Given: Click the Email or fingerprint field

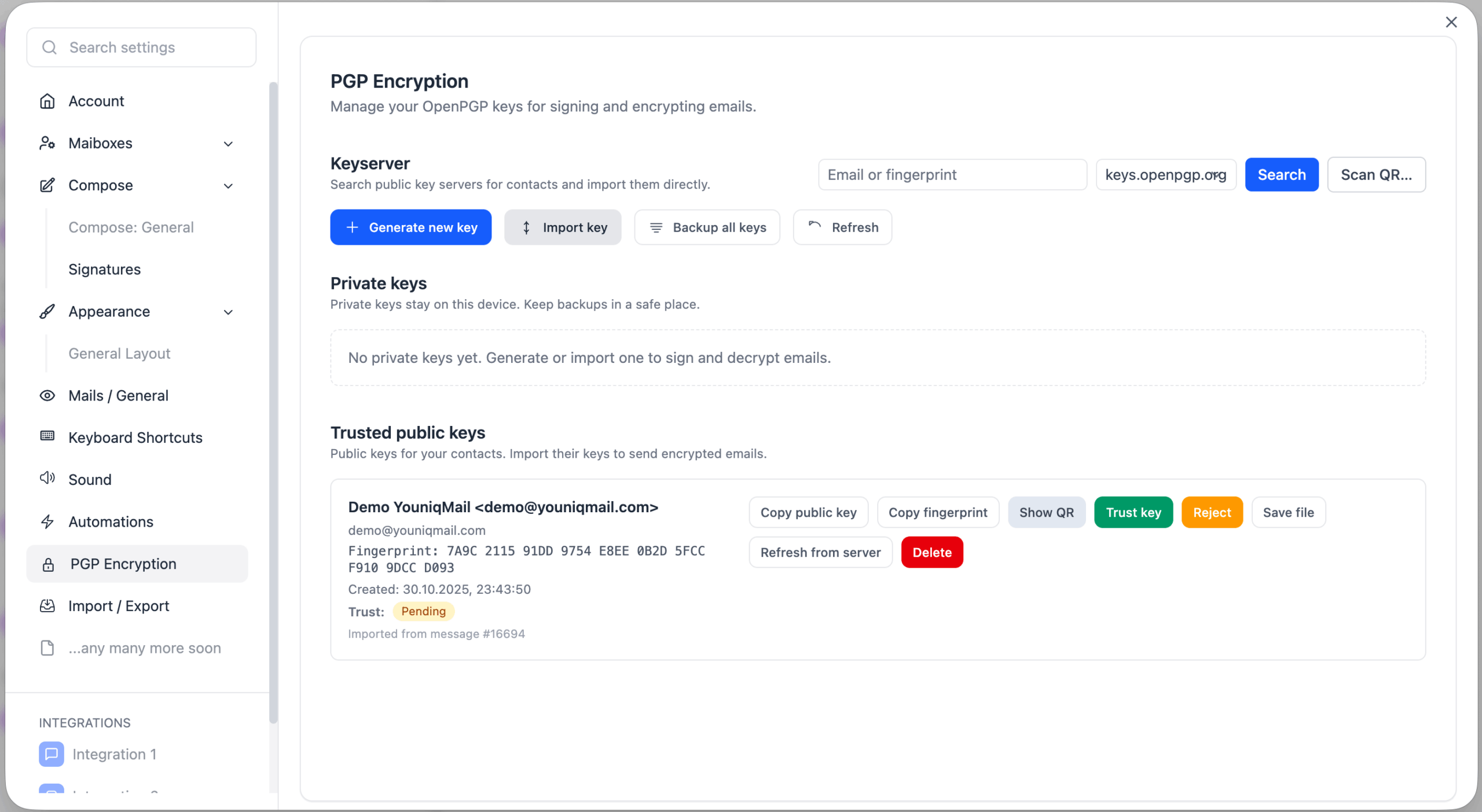Looking at the screenshot, I should [x=952, y=175].
